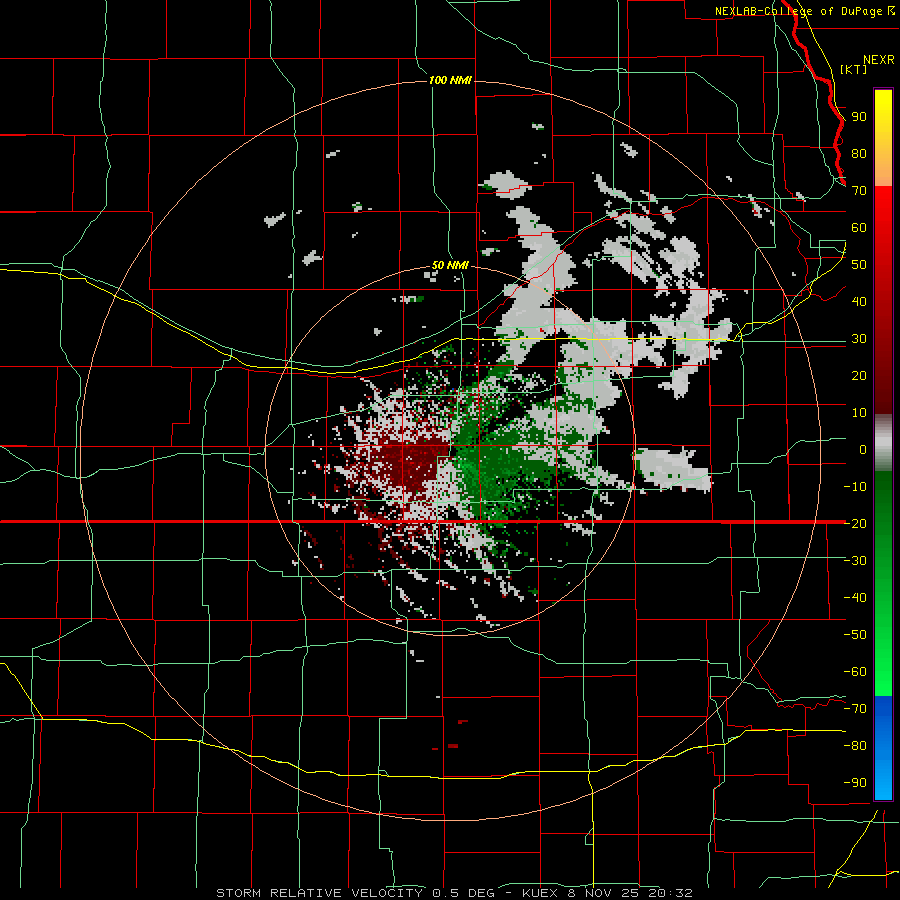Click the positive 40 velocity scale label
The width and height of the screenshot is (900, 900).
click(859, 302)
